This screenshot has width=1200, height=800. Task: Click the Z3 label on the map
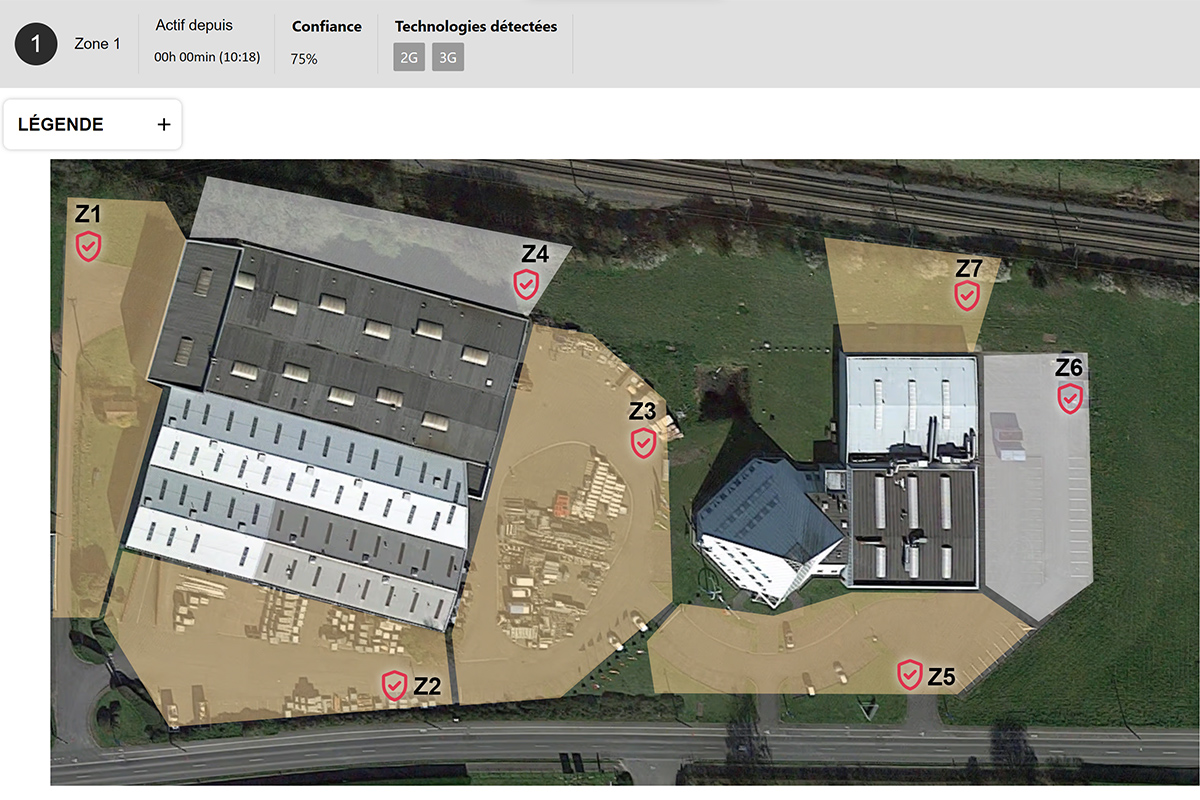coord(642,411)
